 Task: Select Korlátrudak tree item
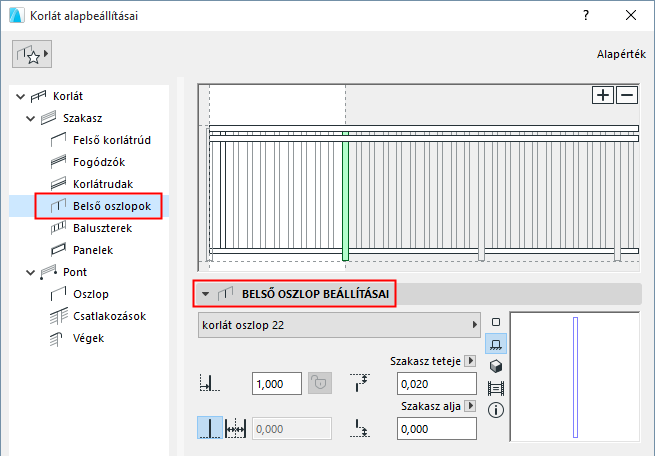point(103,184)
